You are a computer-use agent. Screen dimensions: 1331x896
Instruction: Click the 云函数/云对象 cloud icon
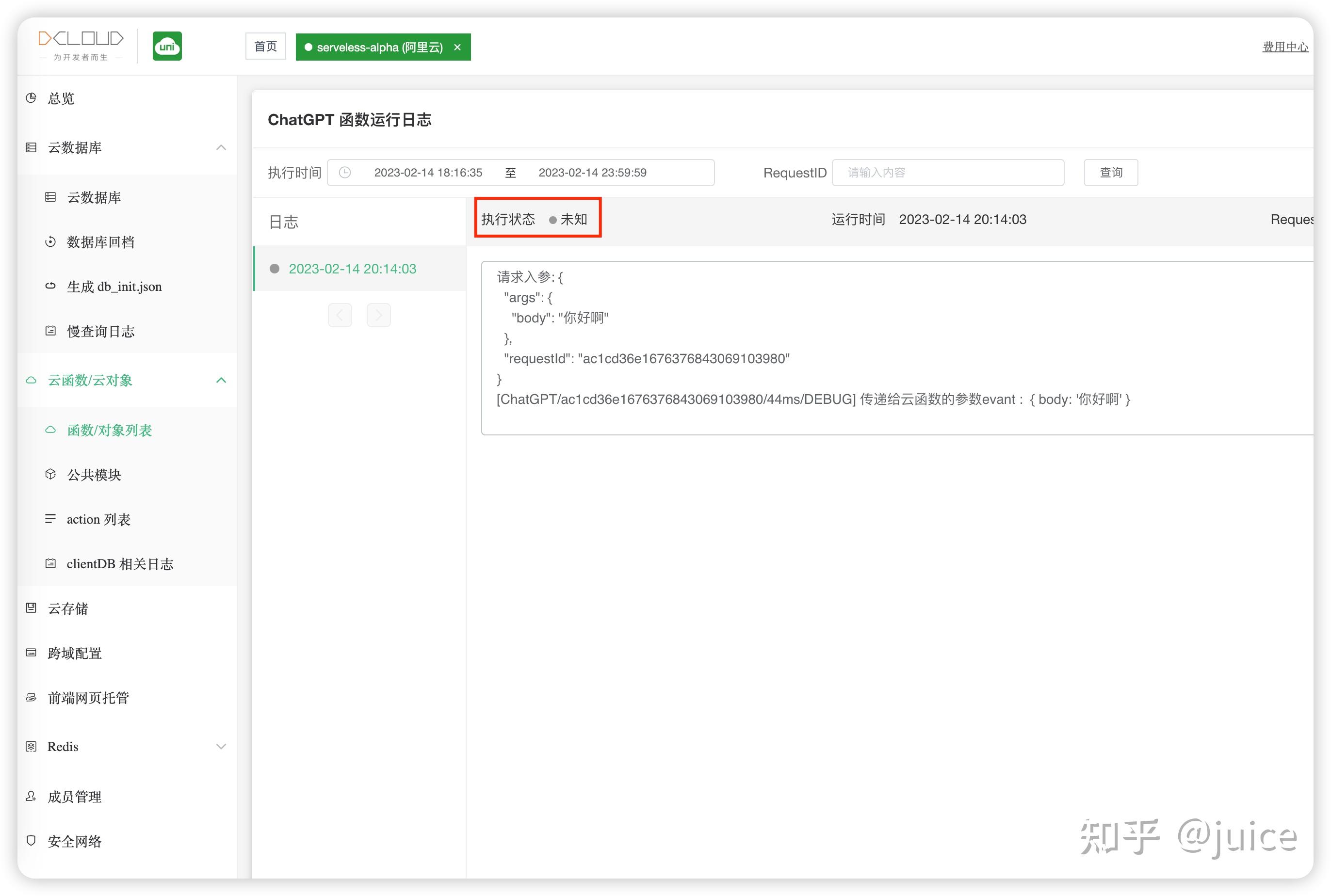coord(32,380)
